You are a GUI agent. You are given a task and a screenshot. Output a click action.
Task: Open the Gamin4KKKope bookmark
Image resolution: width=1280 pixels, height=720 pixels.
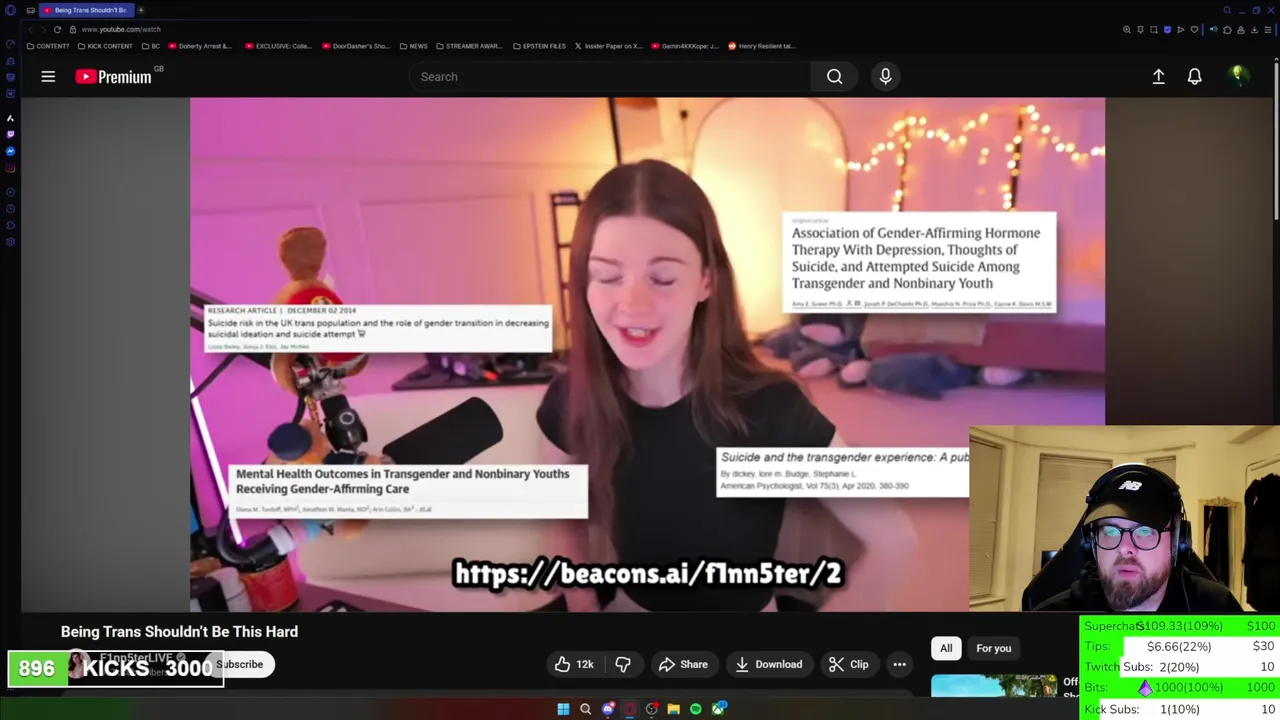(684, 46)
